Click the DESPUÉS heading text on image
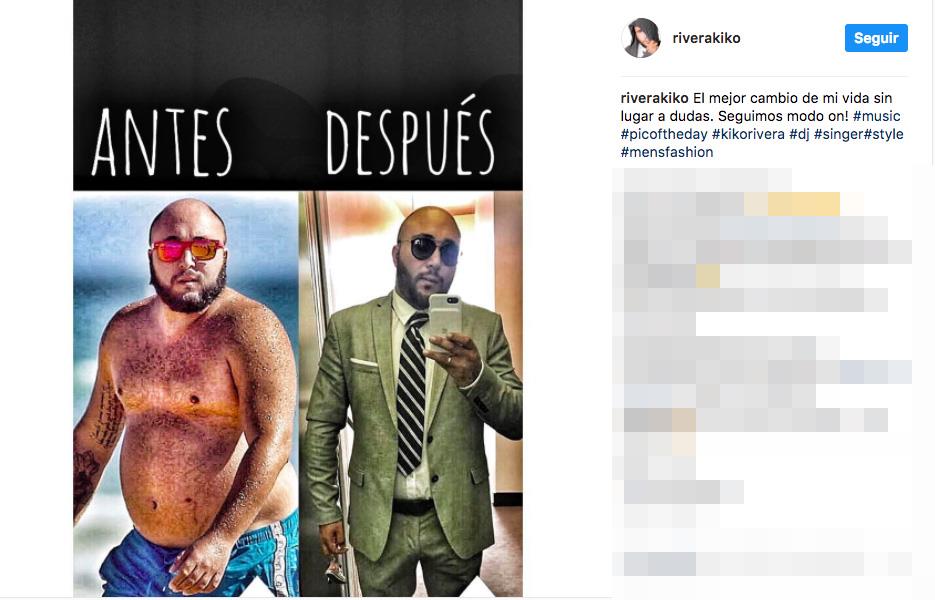 pos(410,136)
